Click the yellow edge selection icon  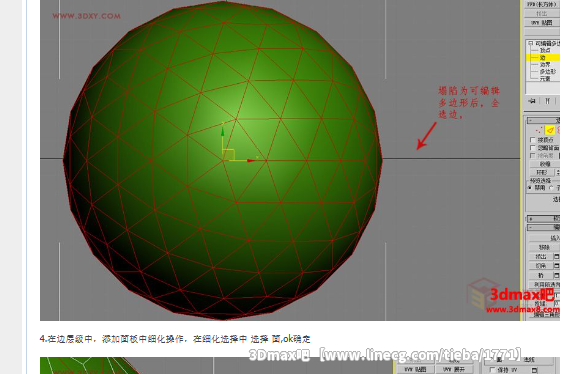click(550, 130)
